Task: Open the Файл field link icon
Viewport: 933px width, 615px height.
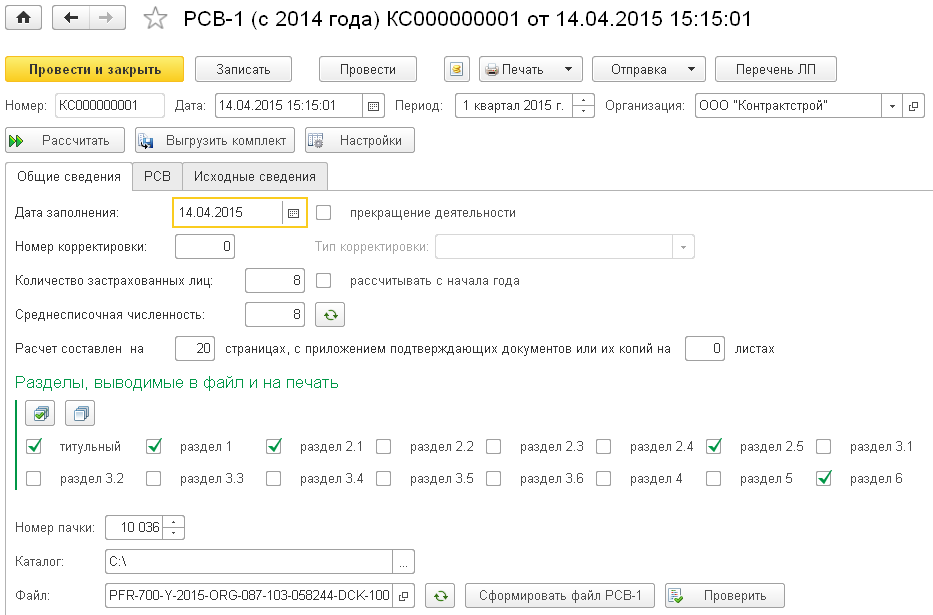Action: (x=403, y=595)
